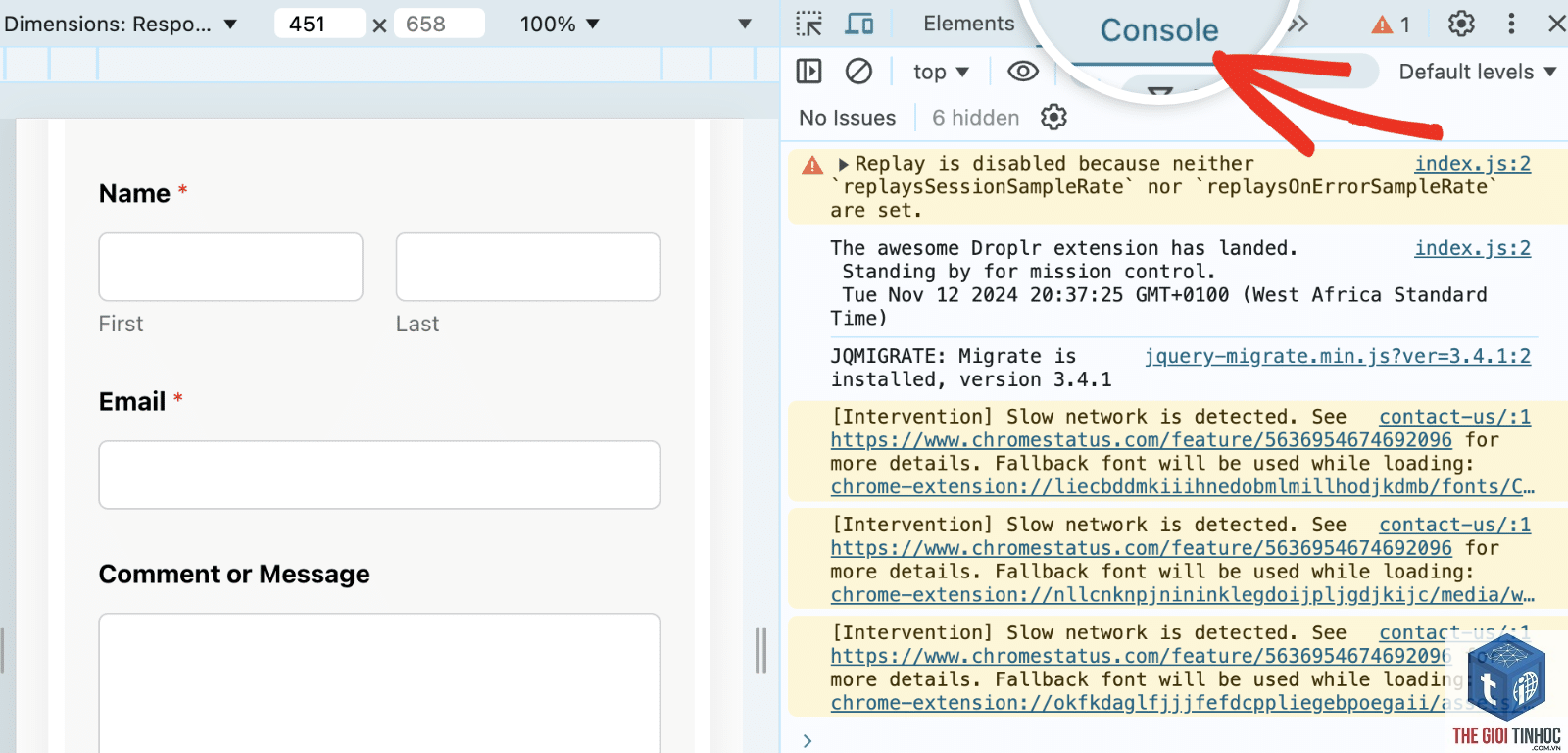This screenshot has width=1568, height=753.
Task: Click the Email input field
Action: click(x=379, y=475)
